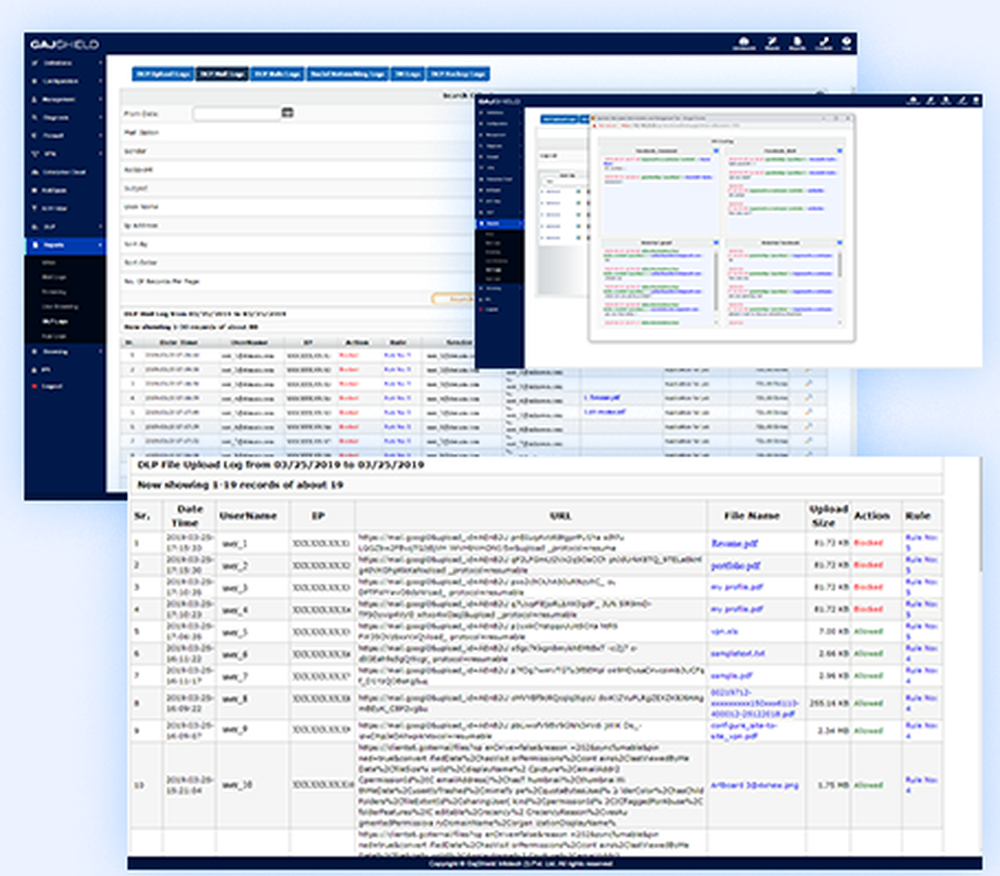Open the portfolio.pdf file link
Screen dimensions: 1000x876
pos(735,566)
